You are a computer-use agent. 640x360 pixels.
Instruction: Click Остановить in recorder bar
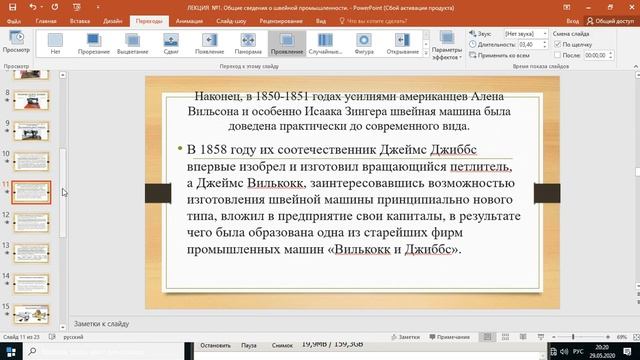pyautogui.click(x=216, y=345)
